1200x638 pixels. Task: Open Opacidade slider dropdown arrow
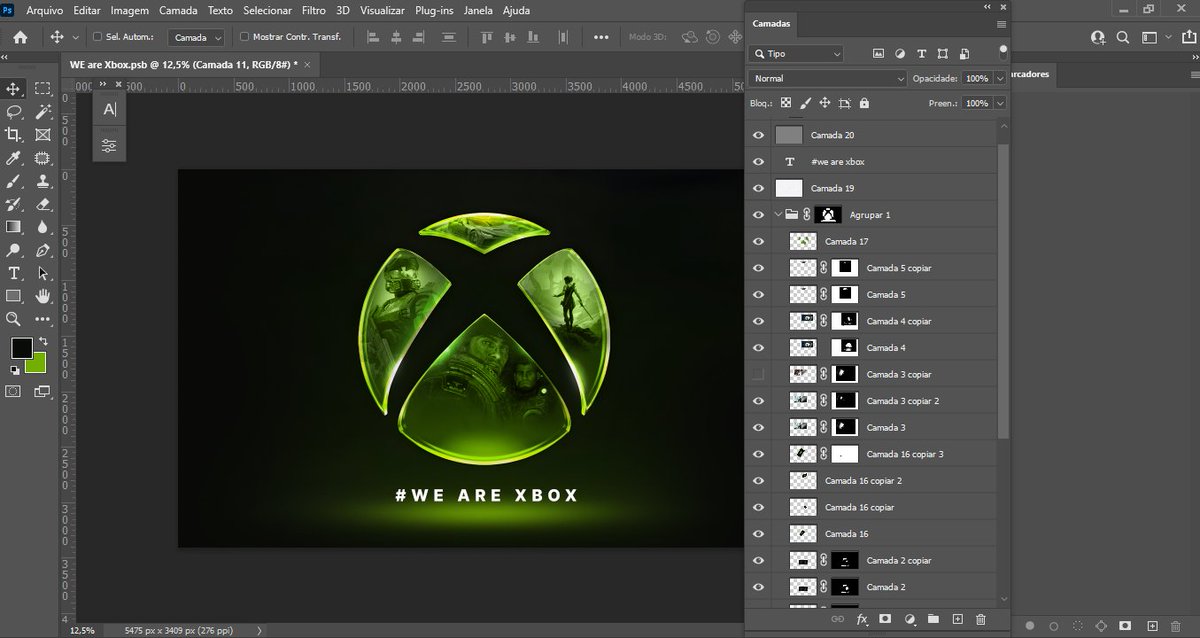pos(999,78)
